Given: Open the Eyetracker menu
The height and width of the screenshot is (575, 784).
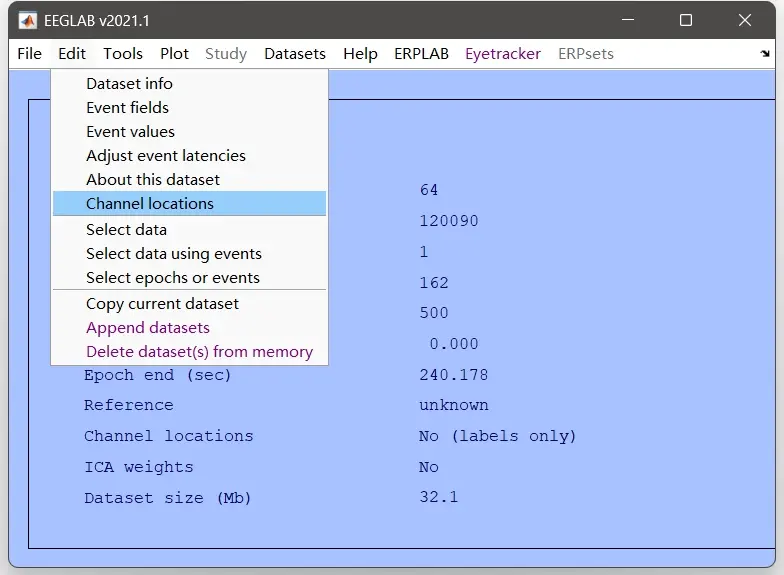Looking at the screenshot, I should coord(503,54).
